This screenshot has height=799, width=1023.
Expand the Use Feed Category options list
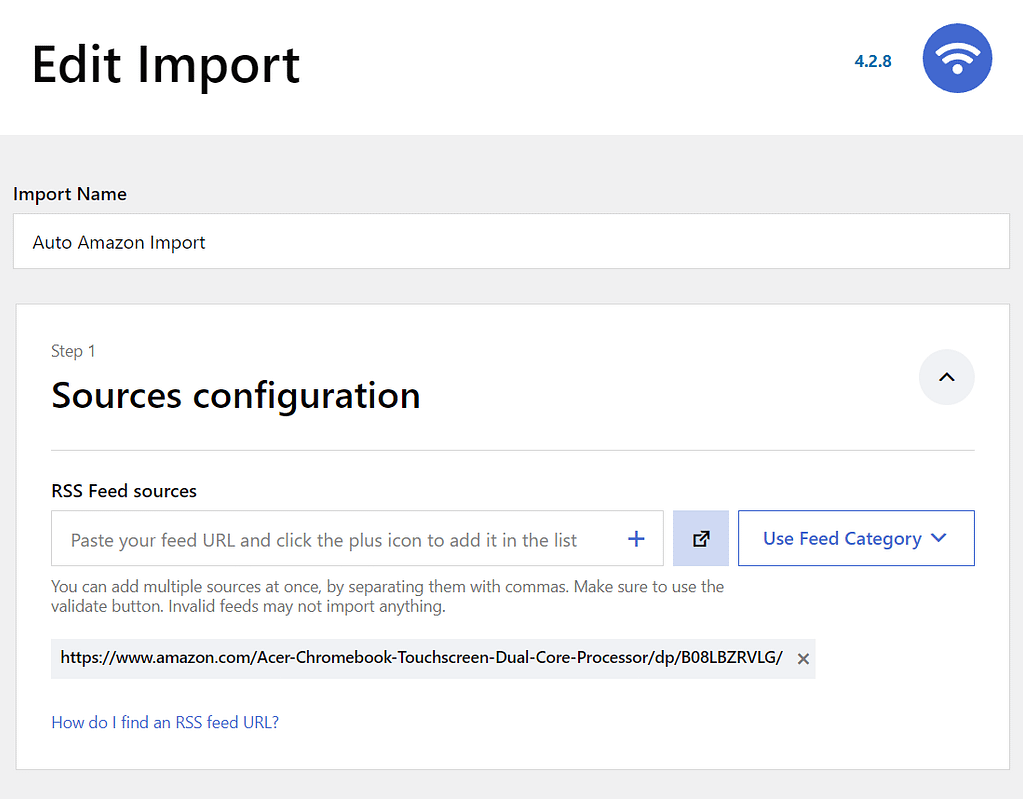pyautogui.click(x=856, y=538)
